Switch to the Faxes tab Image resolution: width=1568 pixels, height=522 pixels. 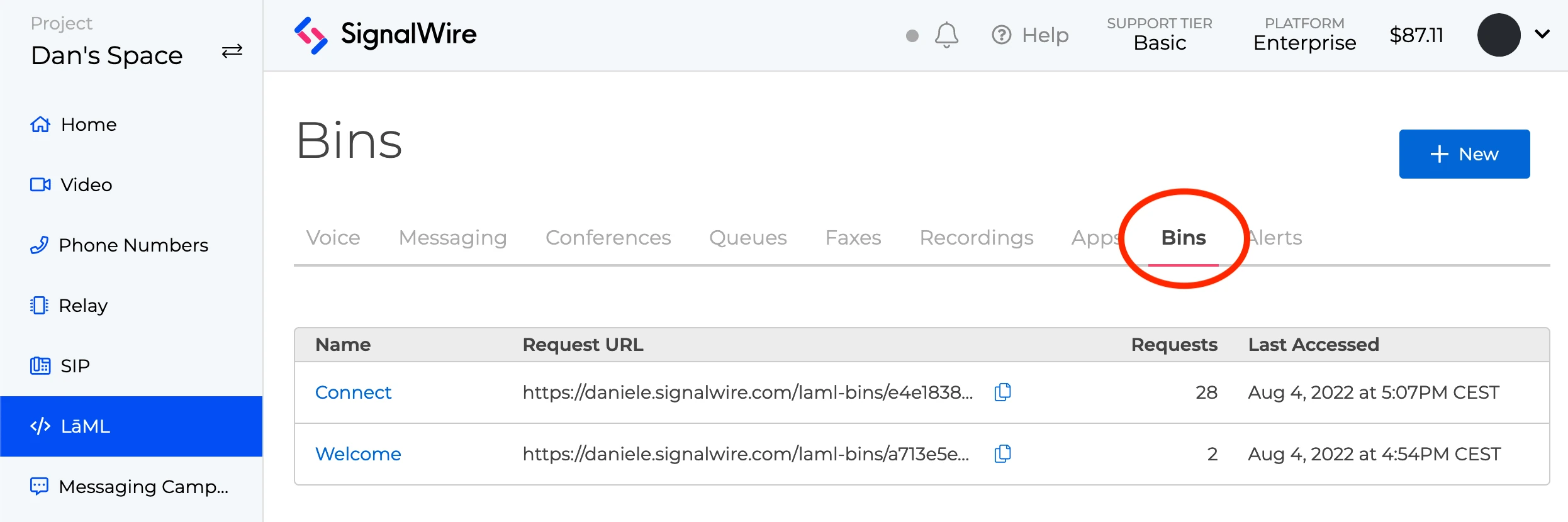pos(853,238)
